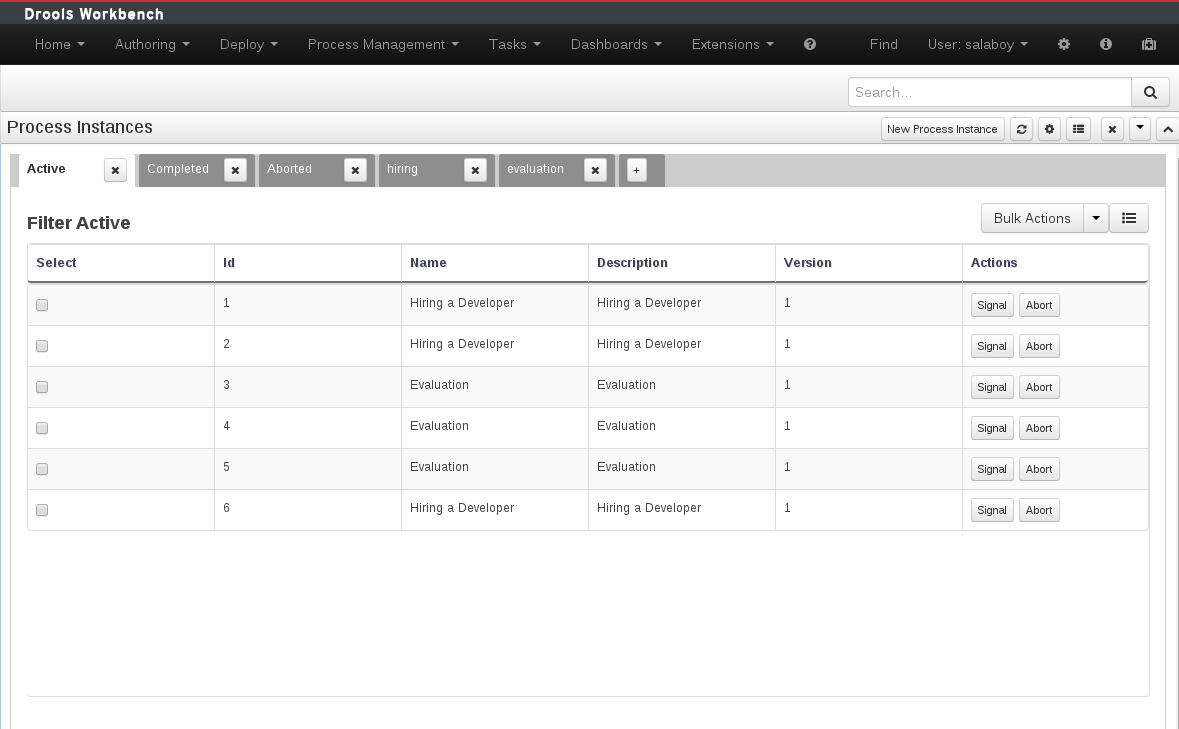Expand the Process Management menu
Image resolution: width=1179 pixels, height=729 pixels.
click(383, 44)
